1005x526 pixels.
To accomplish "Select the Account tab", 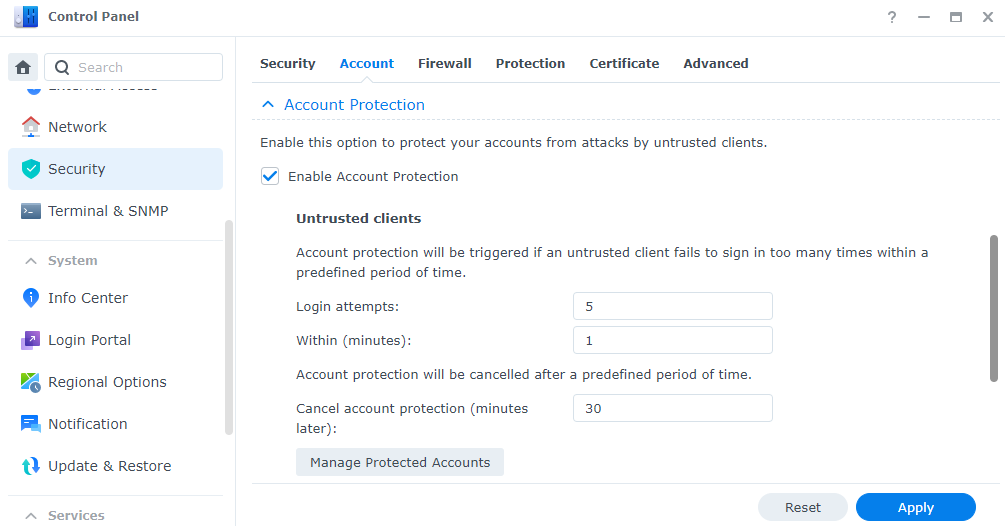I will tap(367, 63).
